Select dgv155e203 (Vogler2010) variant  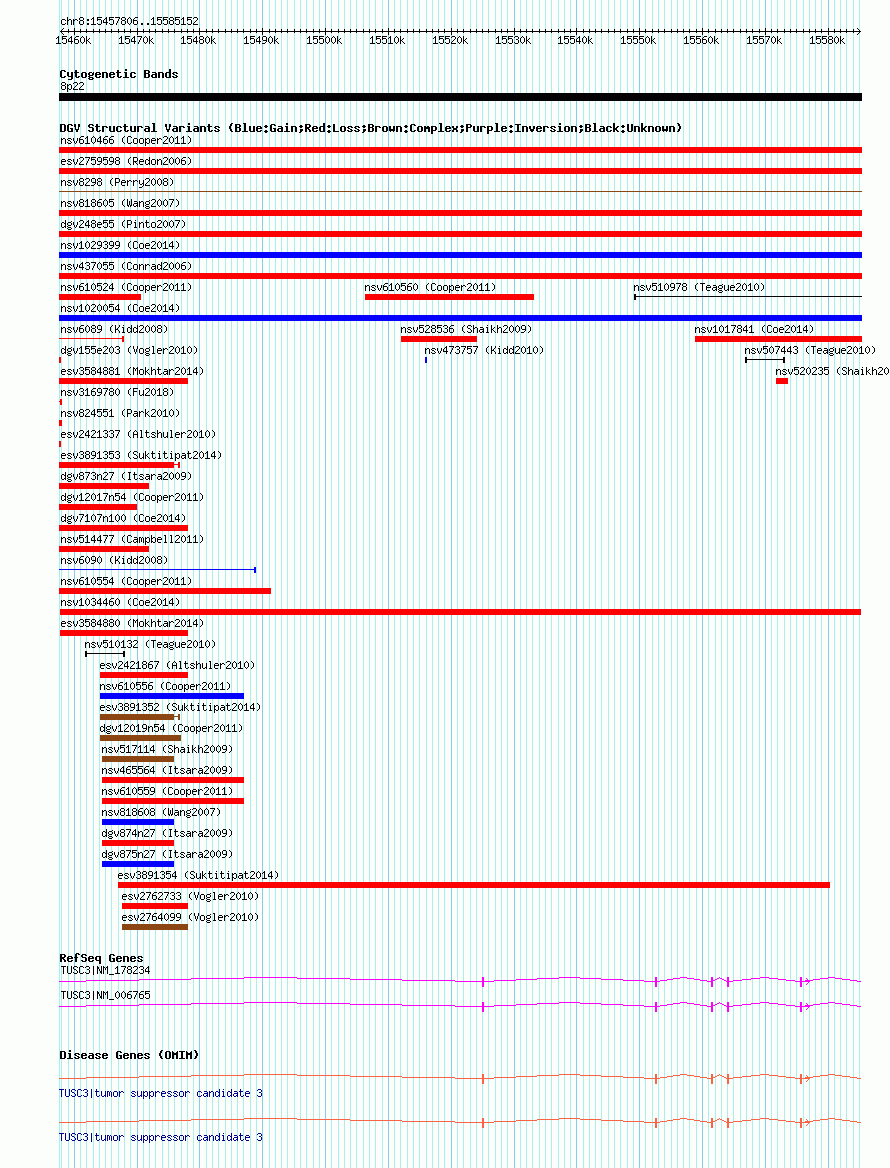tap(129, 349)
